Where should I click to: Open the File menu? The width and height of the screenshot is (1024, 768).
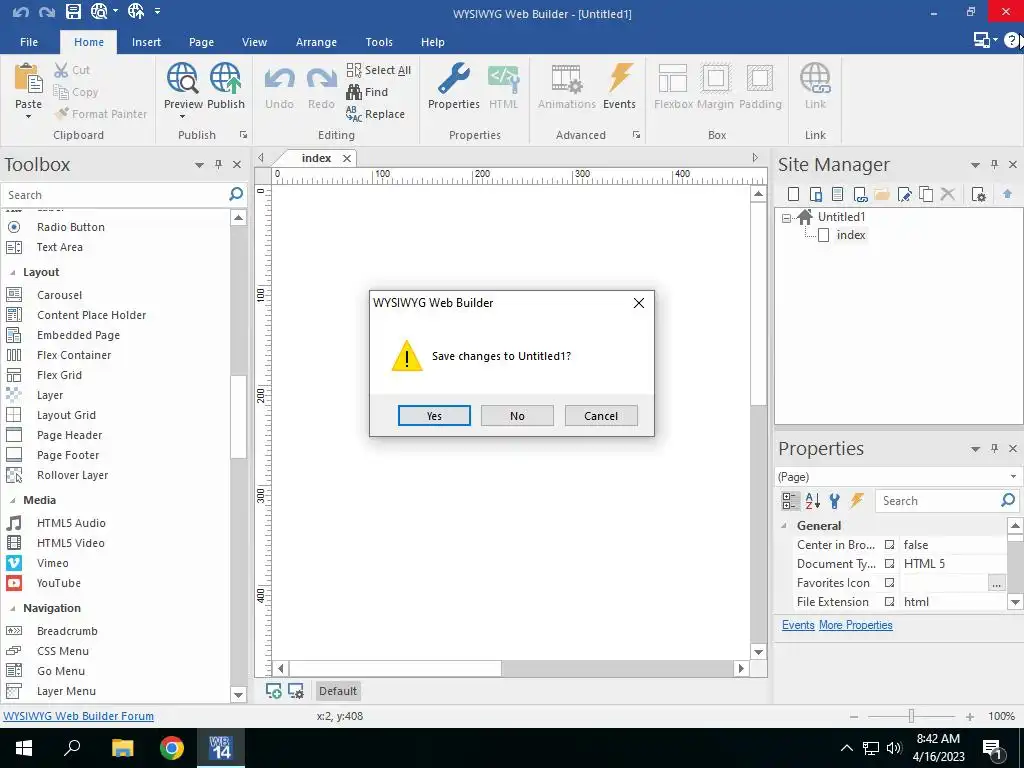pos(29,42)
